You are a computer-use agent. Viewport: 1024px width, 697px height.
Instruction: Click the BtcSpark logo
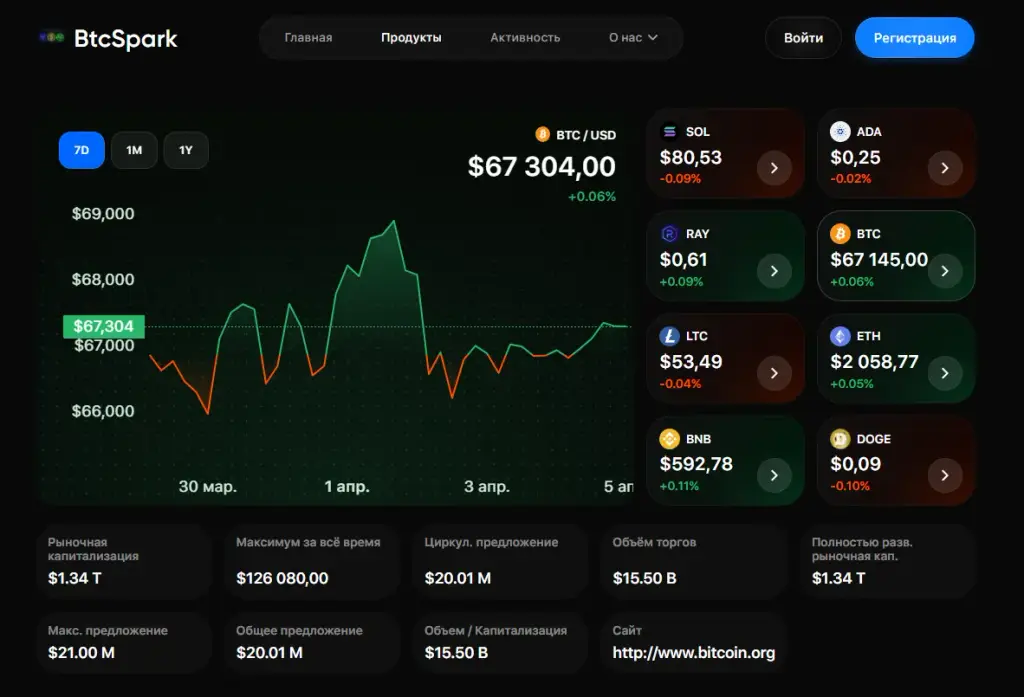(108, 39)
